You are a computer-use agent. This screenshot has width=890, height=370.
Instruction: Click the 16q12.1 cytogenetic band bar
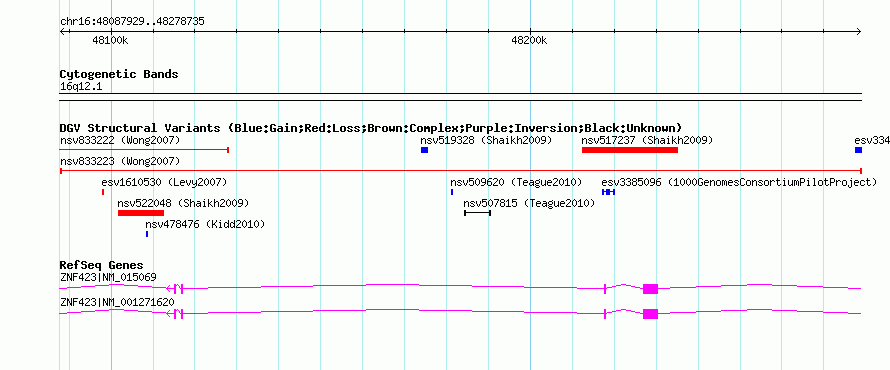click(x=461, y=97)
